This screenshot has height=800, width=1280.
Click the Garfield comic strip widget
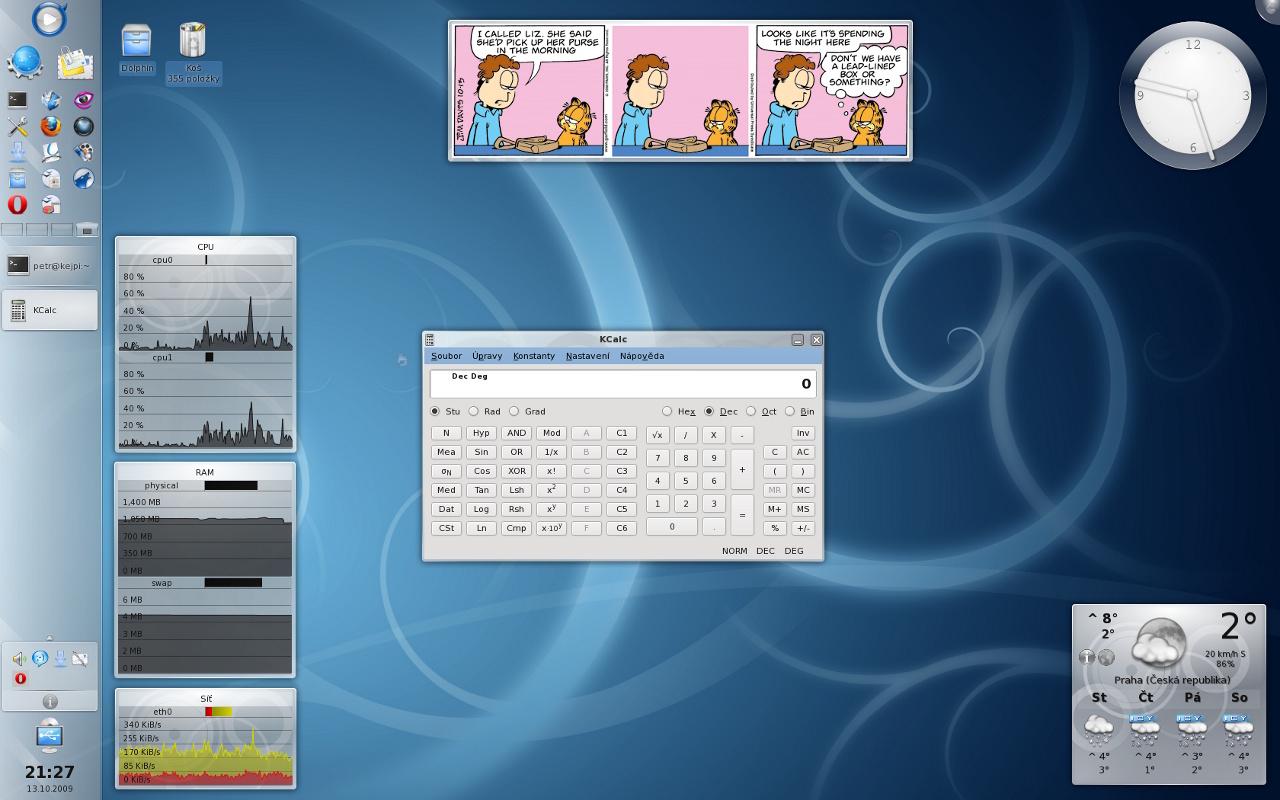(x=680, y=91)
